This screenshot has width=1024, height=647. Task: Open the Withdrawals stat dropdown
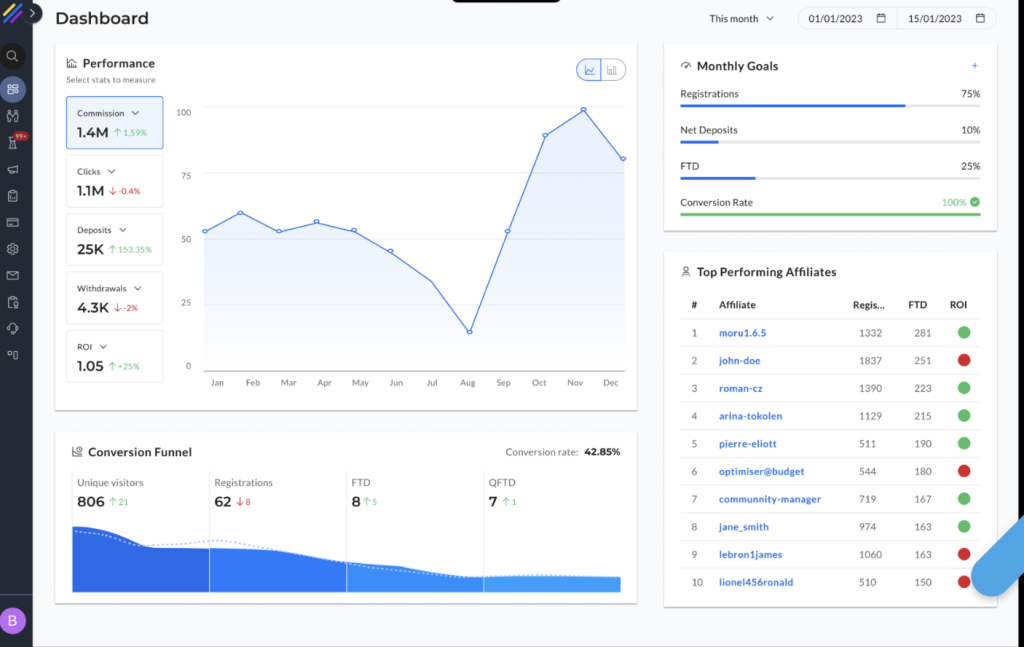coord(135,289)
